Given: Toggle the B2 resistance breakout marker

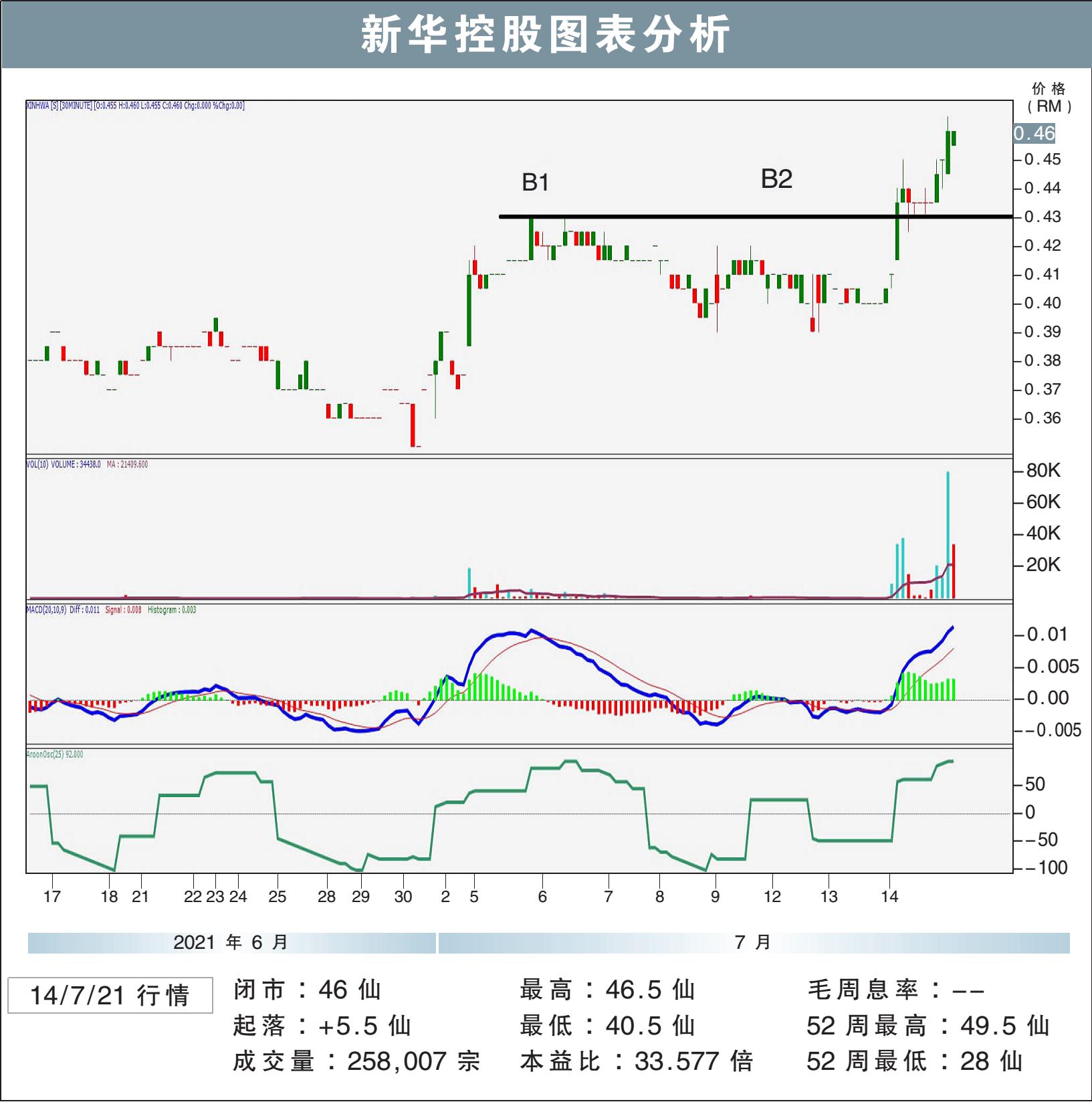Looking at the screenshot, I should (776, 179).
